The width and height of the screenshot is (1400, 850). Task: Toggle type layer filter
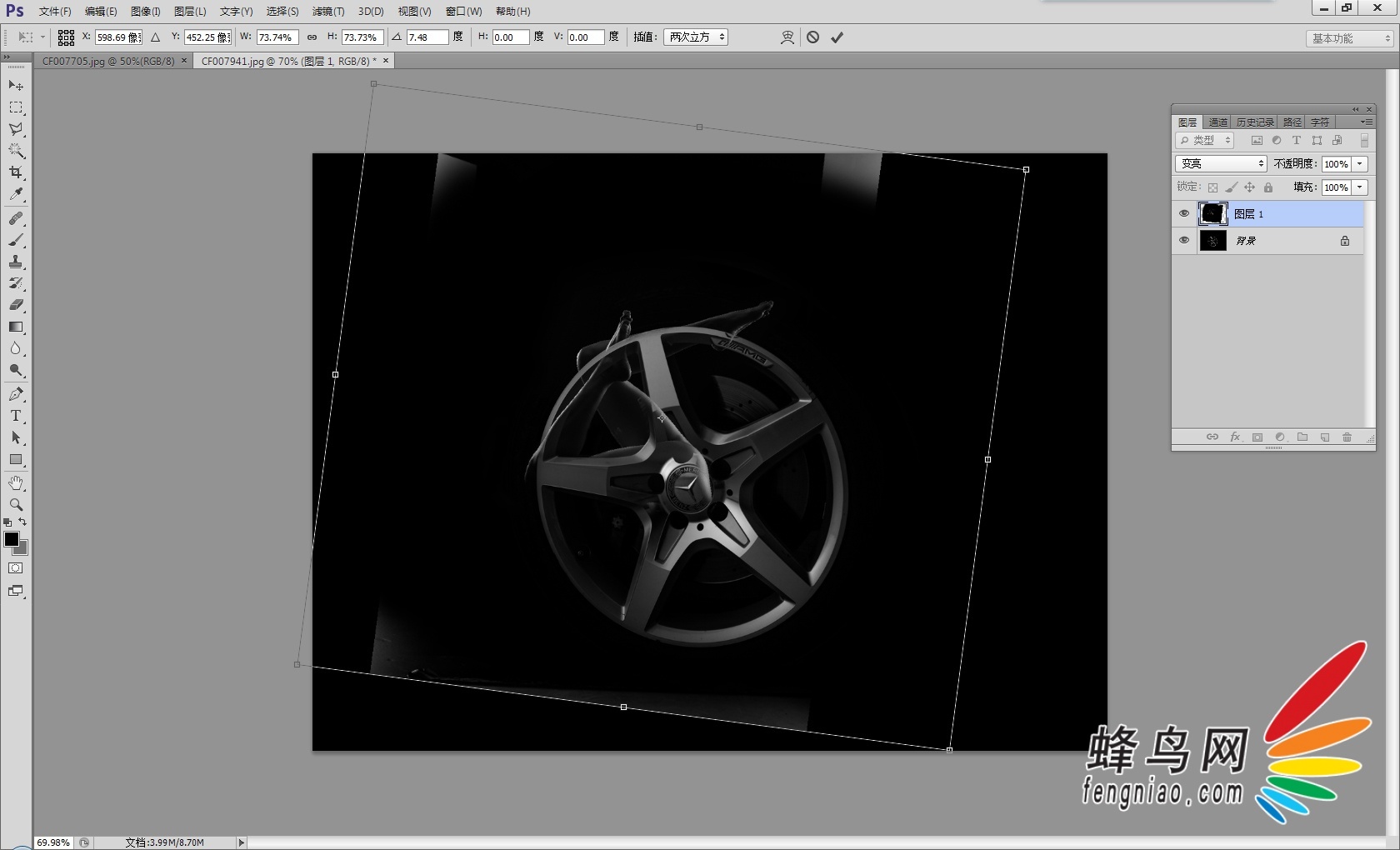coord(1297,141)
